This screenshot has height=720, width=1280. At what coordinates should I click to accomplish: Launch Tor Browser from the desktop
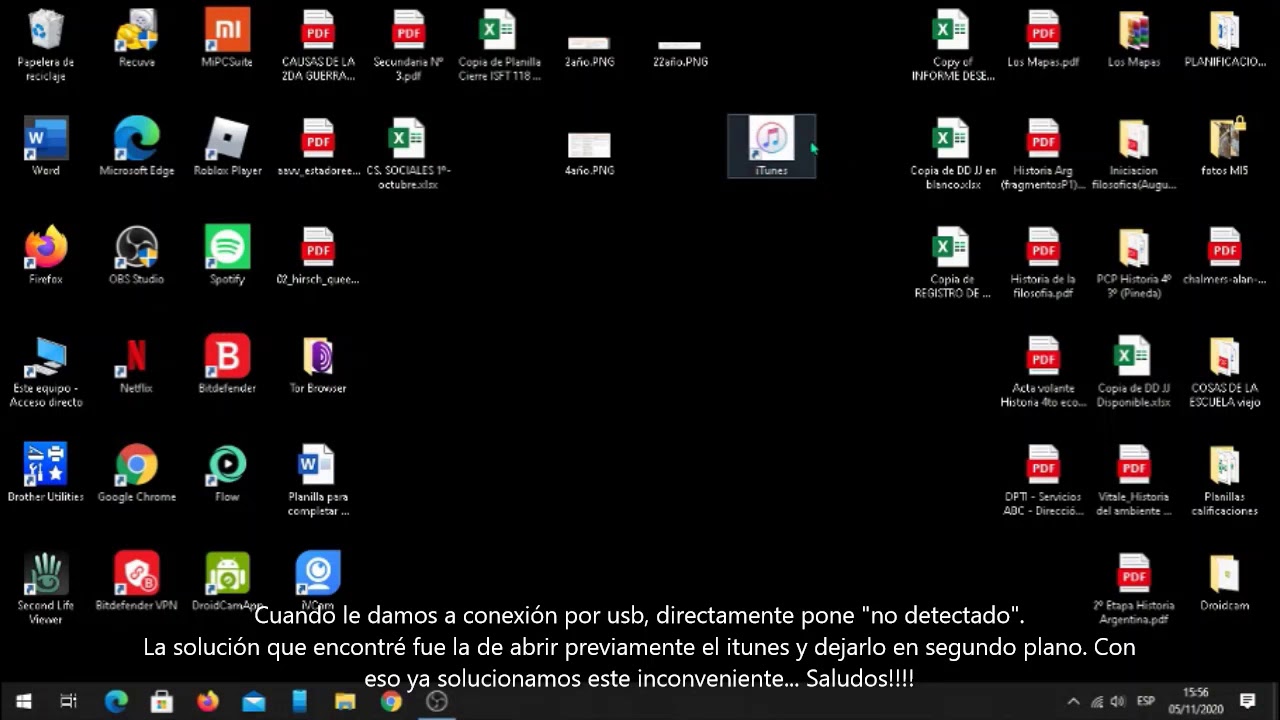click(x=318, y=365)
